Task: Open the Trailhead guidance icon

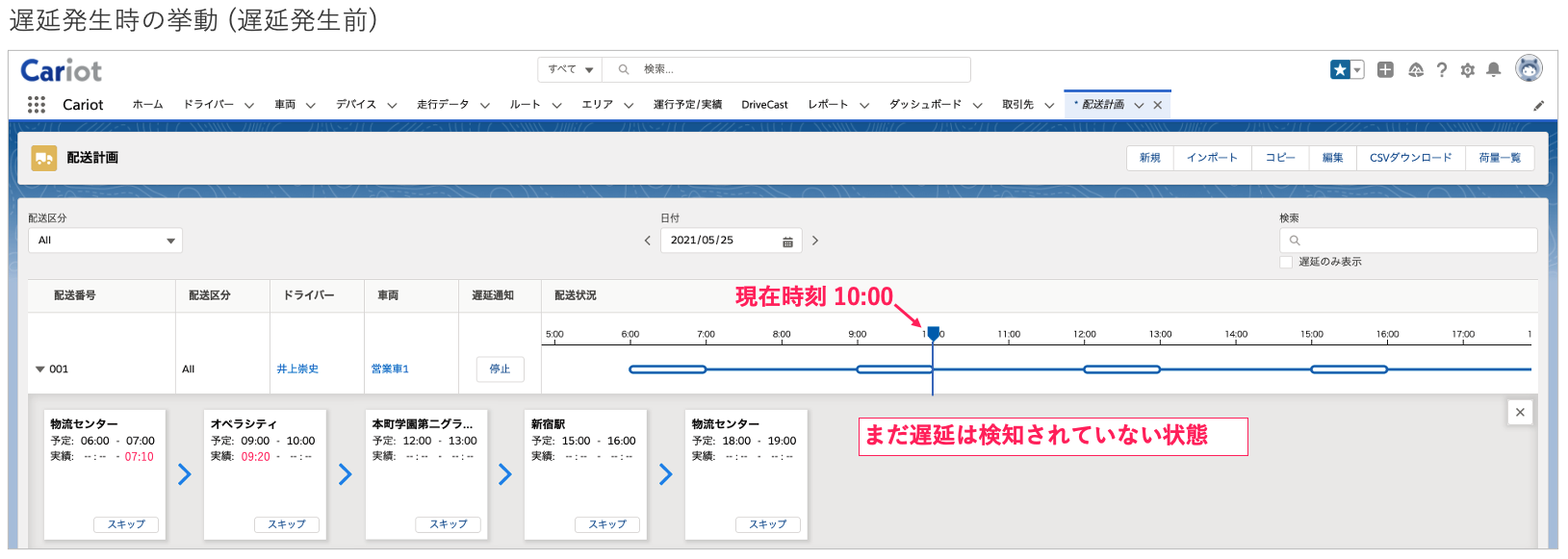Action: (x=1415, y=69)
